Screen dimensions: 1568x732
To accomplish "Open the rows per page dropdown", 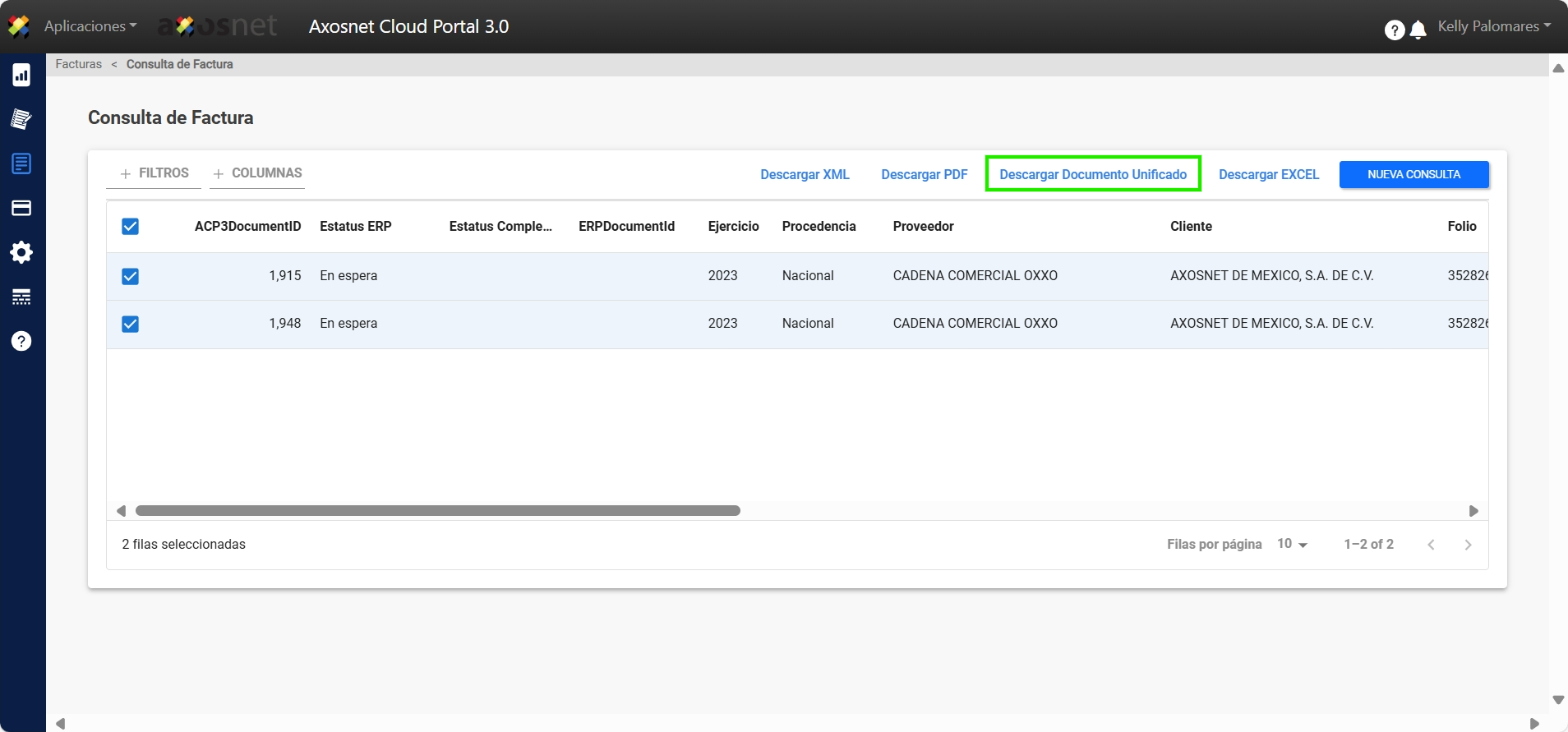I will (x=1292, y=544).
